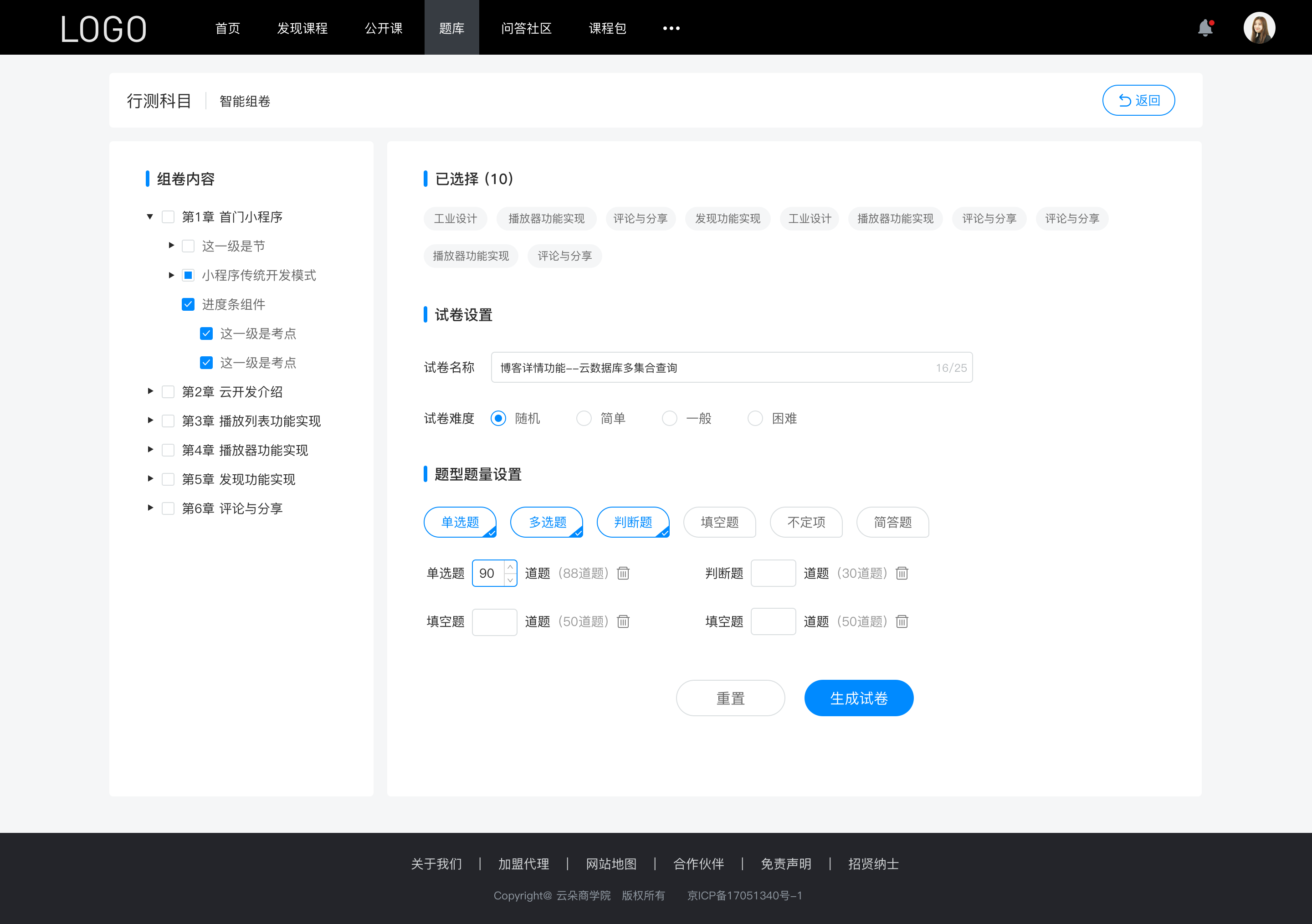Enable checkbox for 进度条组件 item
This screenshot has width=1312, height=924.
click(186, 304)
